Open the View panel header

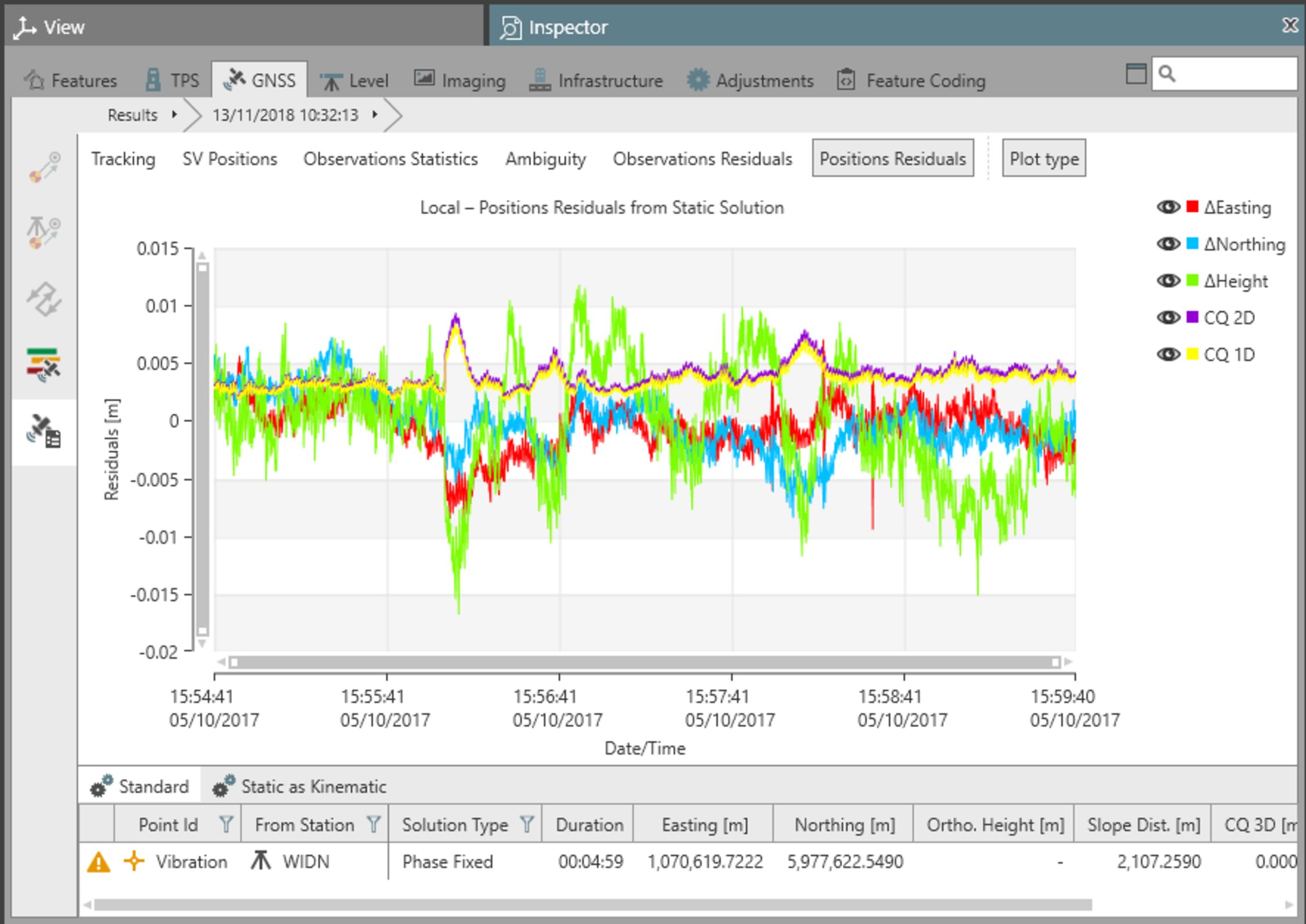coord(244,27)
